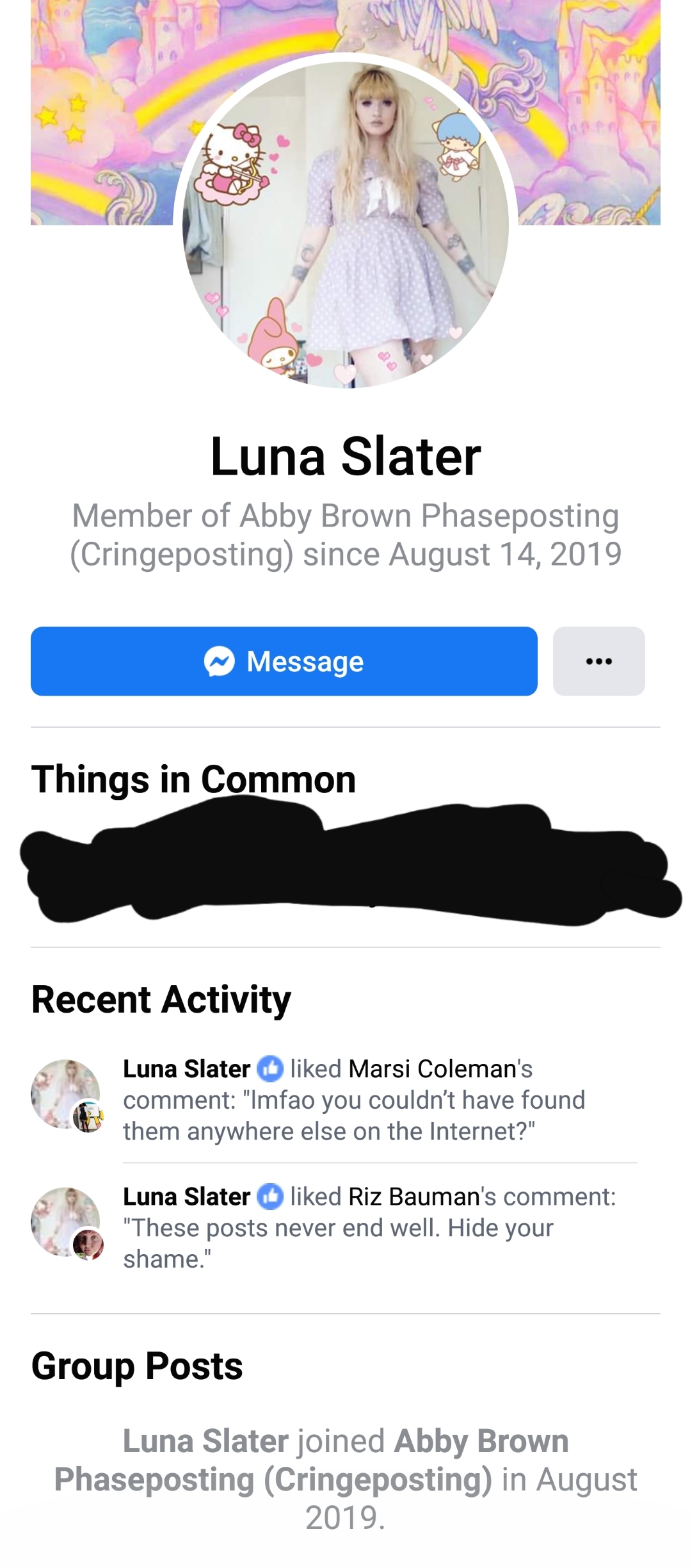Open Abby Brown Phaseposting group link at bottom
Viewport: 690px width, 1568px height.
tap(311, 1460)
